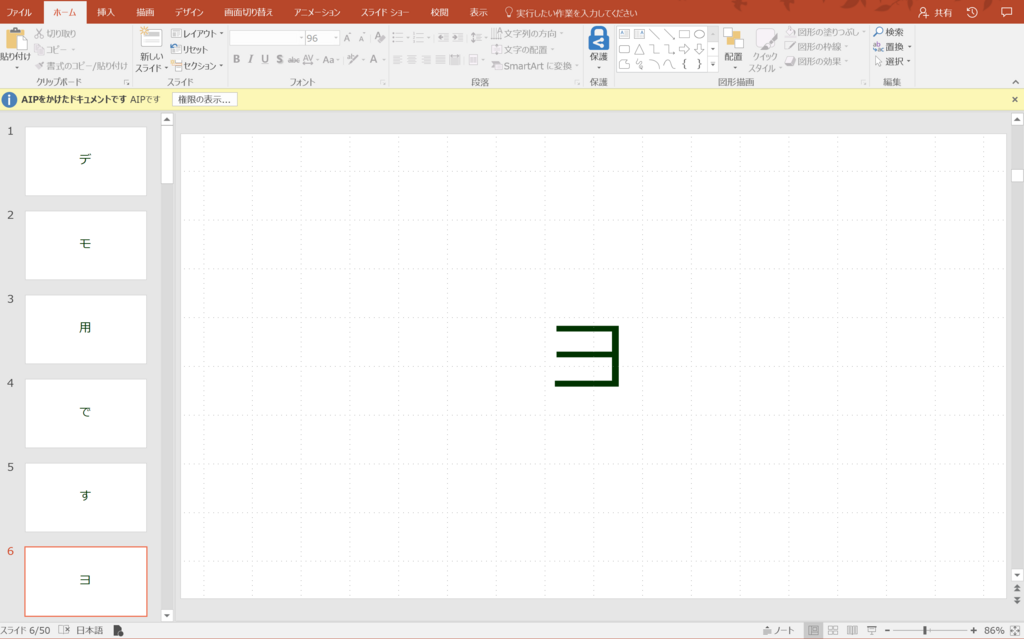The width and height of the screenshot is (1024, 639).
Task: Select the left brace shape in gallery
Action: click(x=684, y=64)
